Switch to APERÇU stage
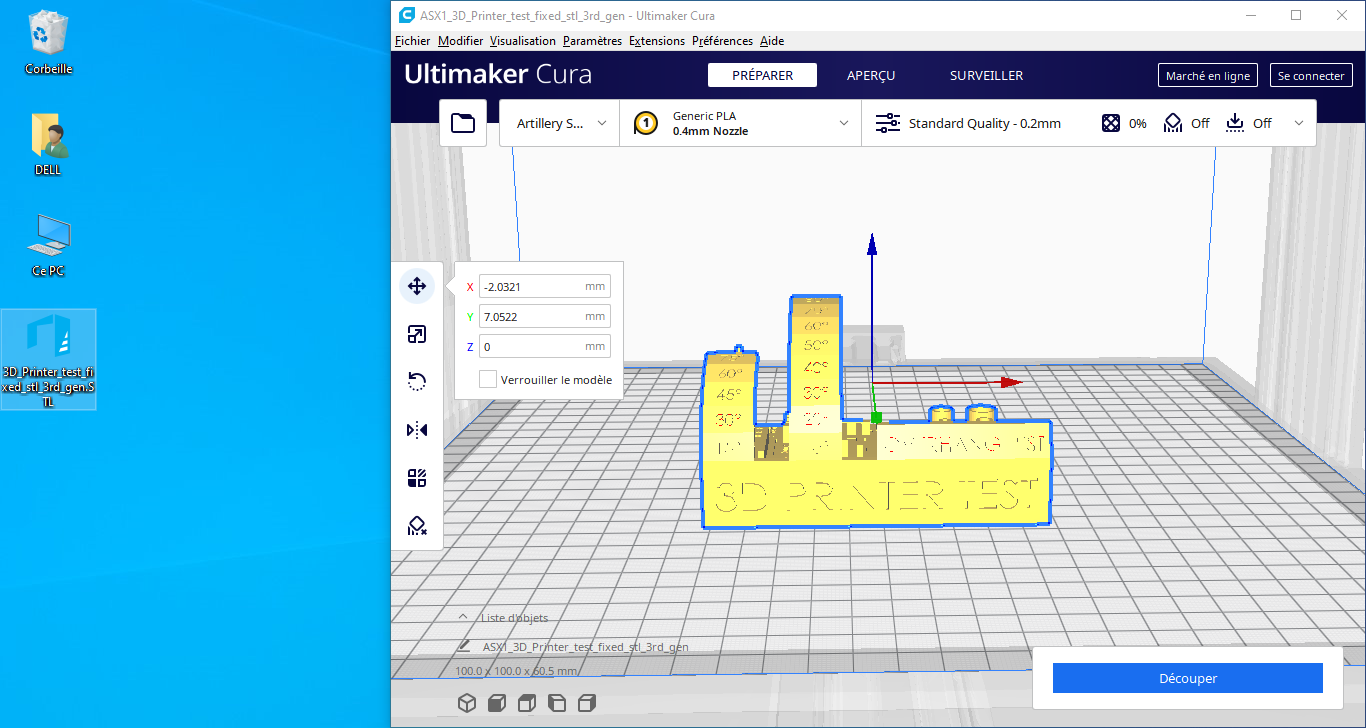Screen dimensions: 1366x728 (871, 75)
